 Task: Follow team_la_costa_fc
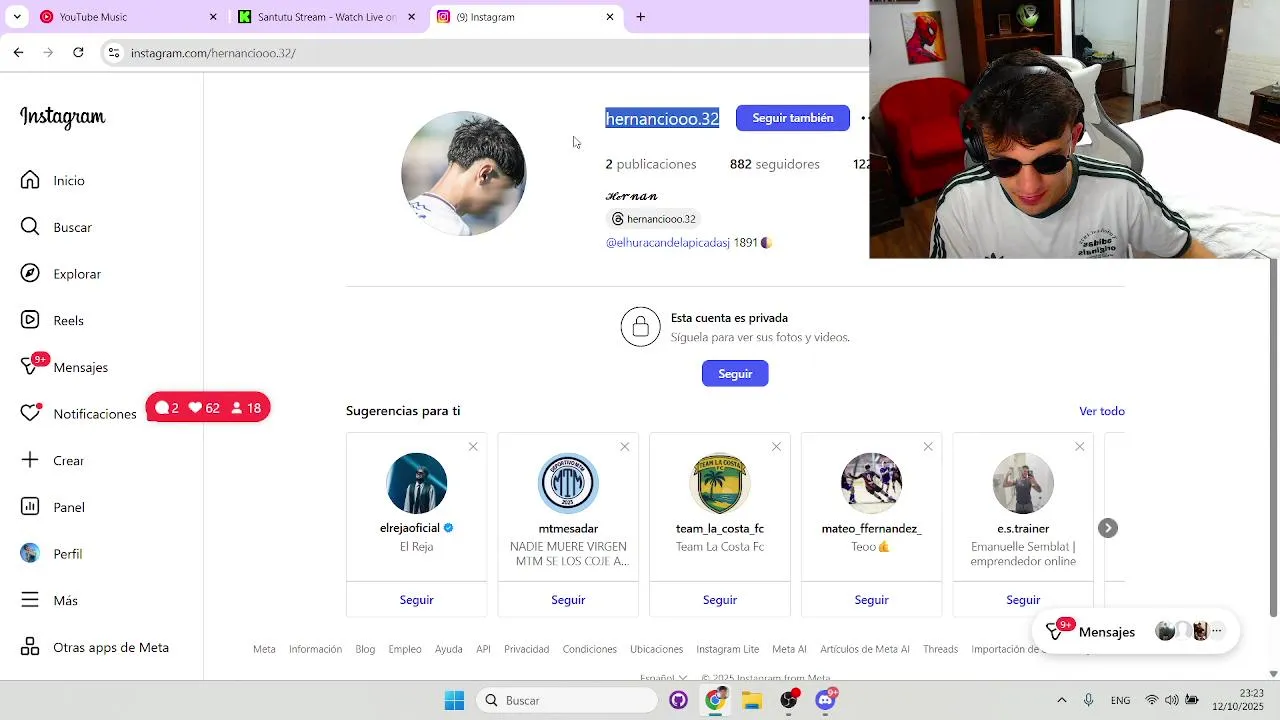(720, 600)
